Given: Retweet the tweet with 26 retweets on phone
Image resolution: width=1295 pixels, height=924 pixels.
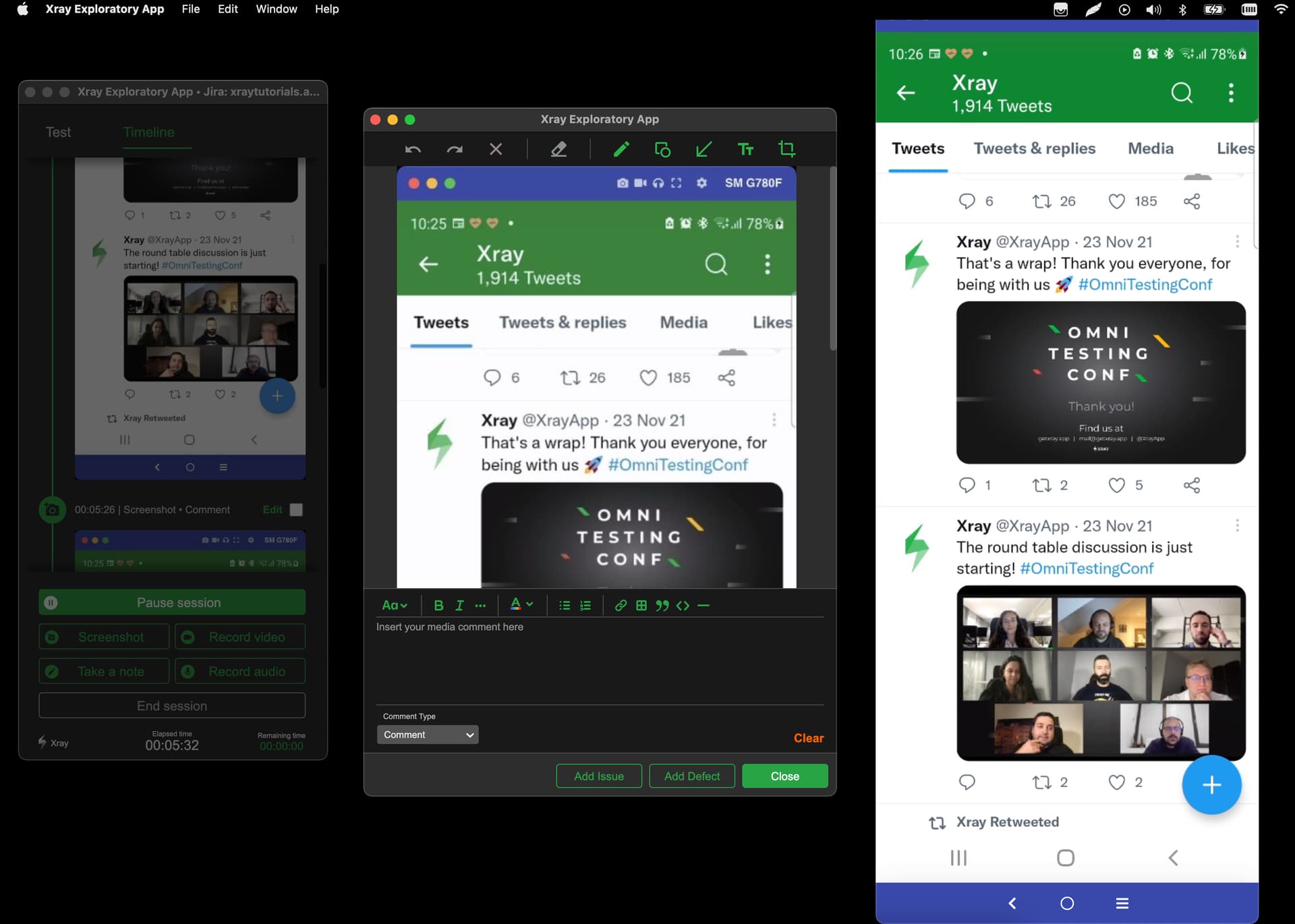Looking at the screenshot, I should click(x=1042, y=201).
